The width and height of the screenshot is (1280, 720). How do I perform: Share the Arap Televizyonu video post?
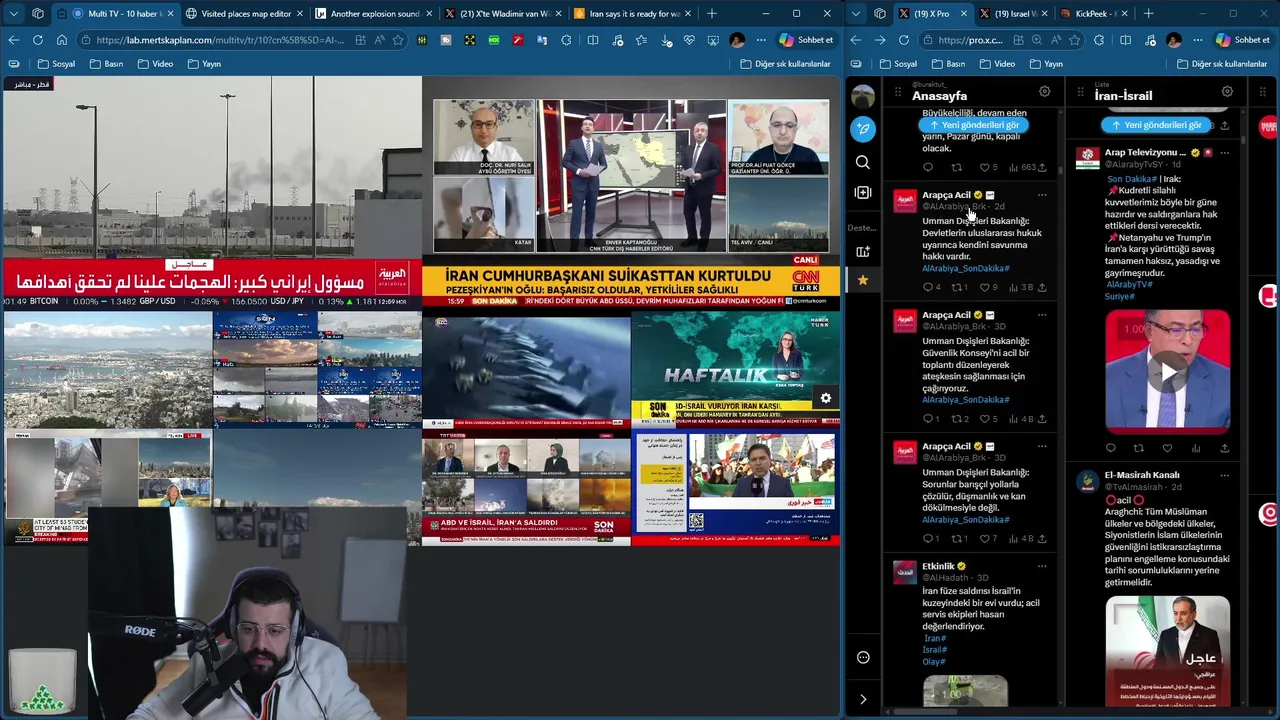click(x=1225, y=448)
